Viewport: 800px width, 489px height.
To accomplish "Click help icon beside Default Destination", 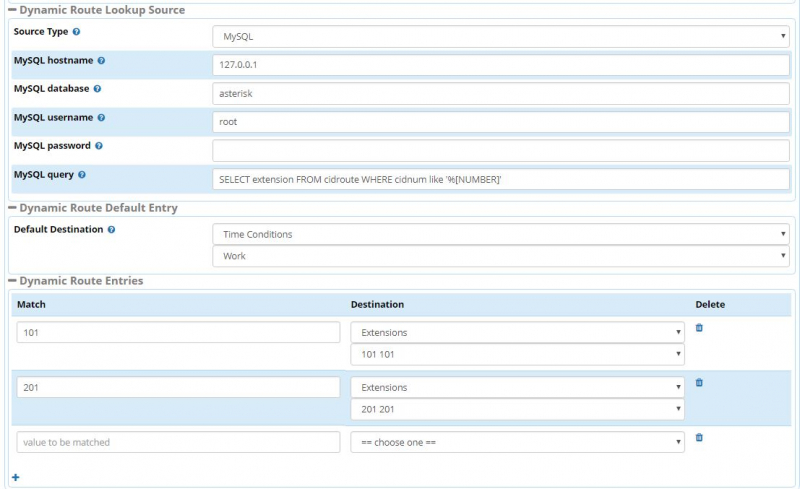I will click(x=111, y=229).
